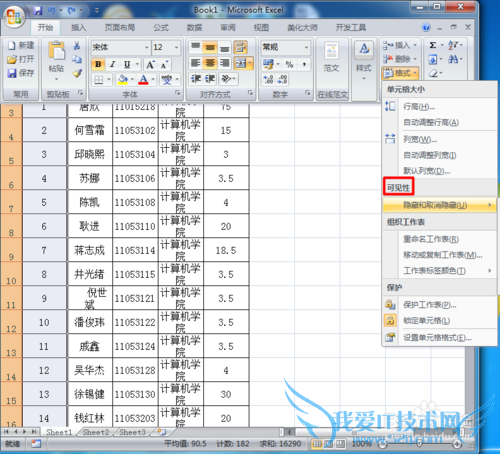Screen dimensions: 500x454
Task: Click the Fill down icon
Action: click(433, 60)
